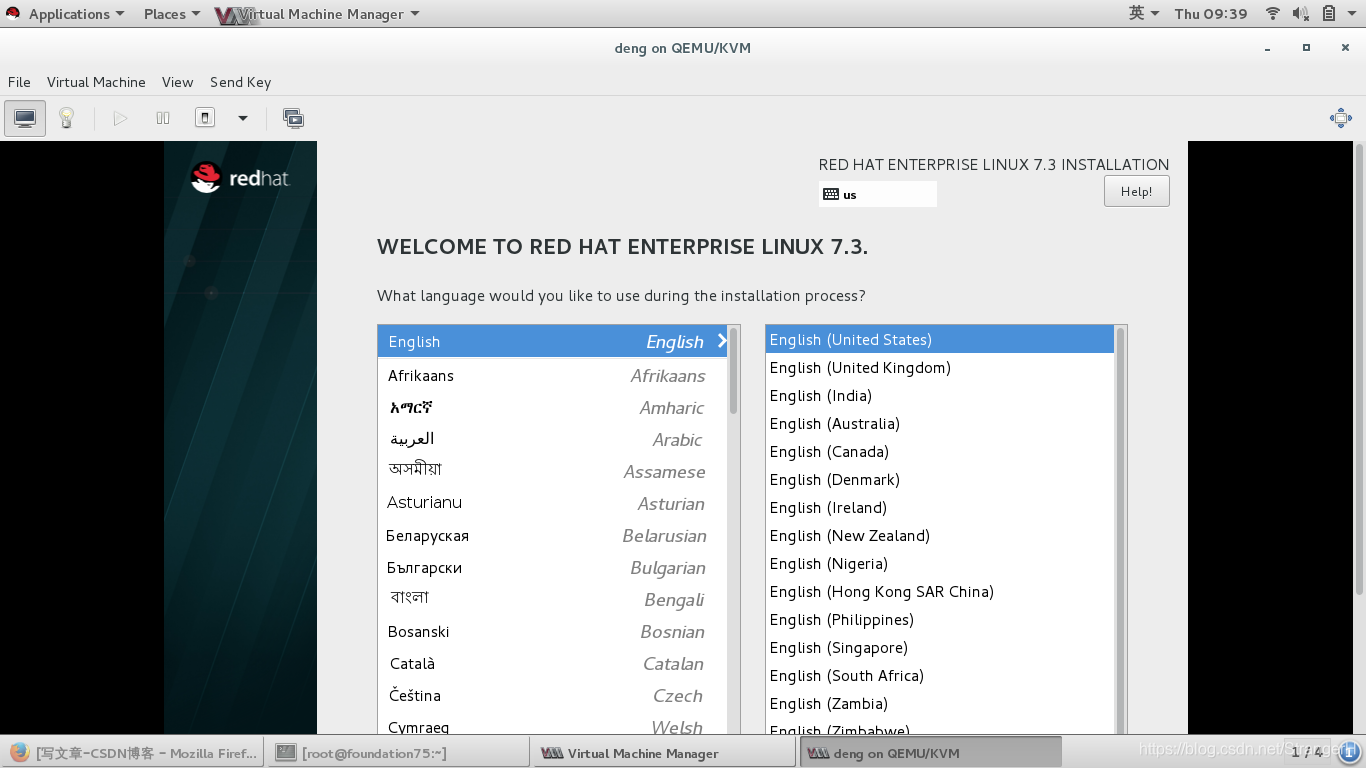Screen dimensions: 1366x768
Task: Switch to Virtual Machine Manager in taskbar
Action: click(x=664, y=753)
